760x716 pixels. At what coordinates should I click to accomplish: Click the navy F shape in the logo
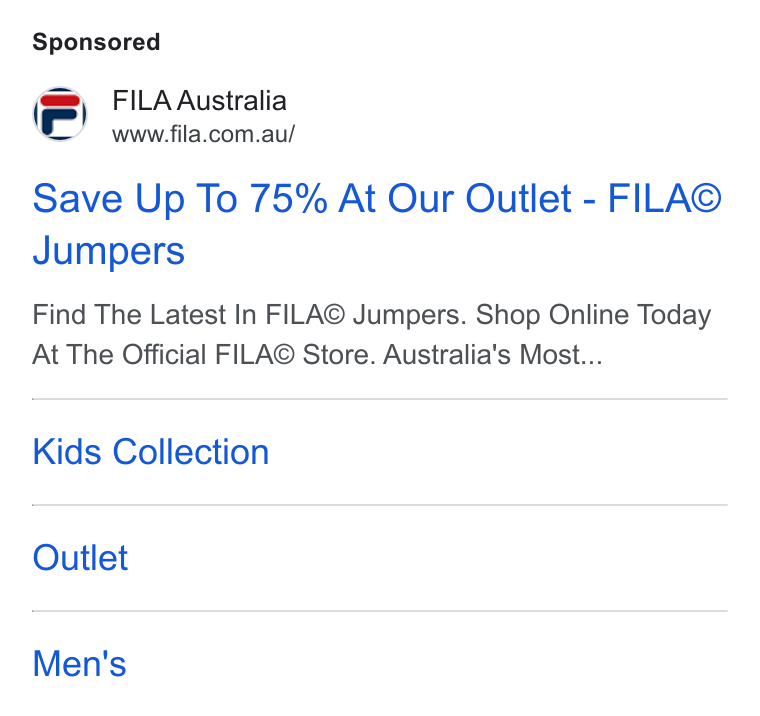[57, 122]
